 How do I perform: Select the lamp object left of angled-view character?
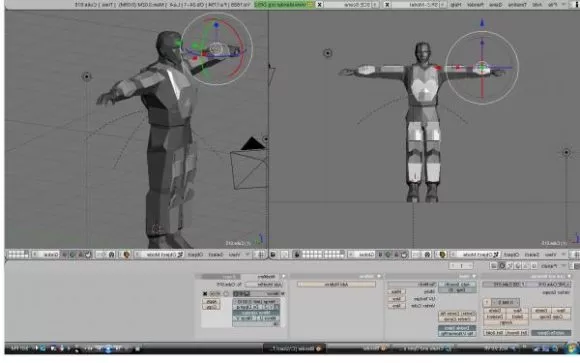click(87, 77)
